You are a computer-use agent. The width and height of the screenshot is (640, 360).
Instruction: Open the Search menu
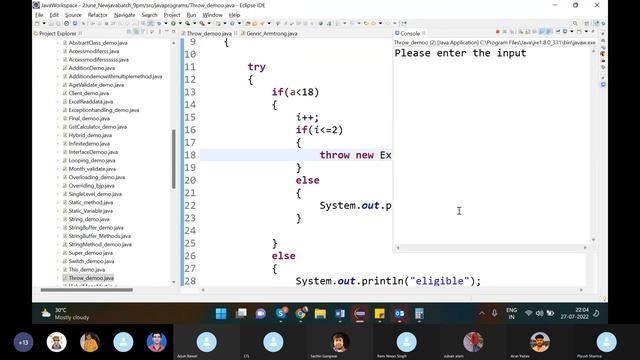click(149, 15)
